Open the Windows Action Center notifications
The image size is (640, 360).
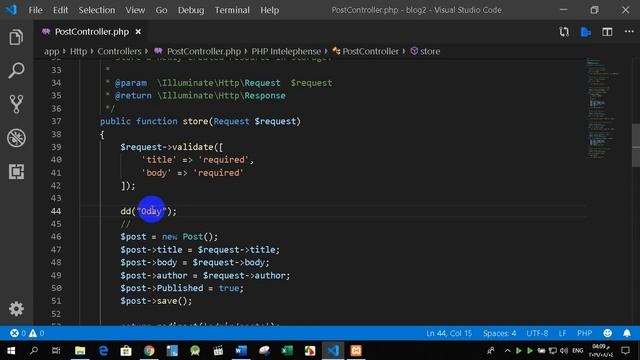point(625,351)
